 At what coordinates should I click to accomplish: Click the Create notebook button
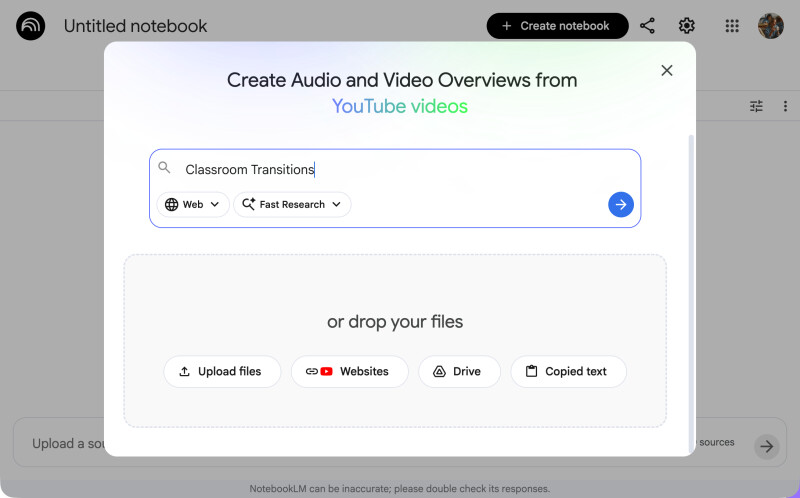[557, 26]
